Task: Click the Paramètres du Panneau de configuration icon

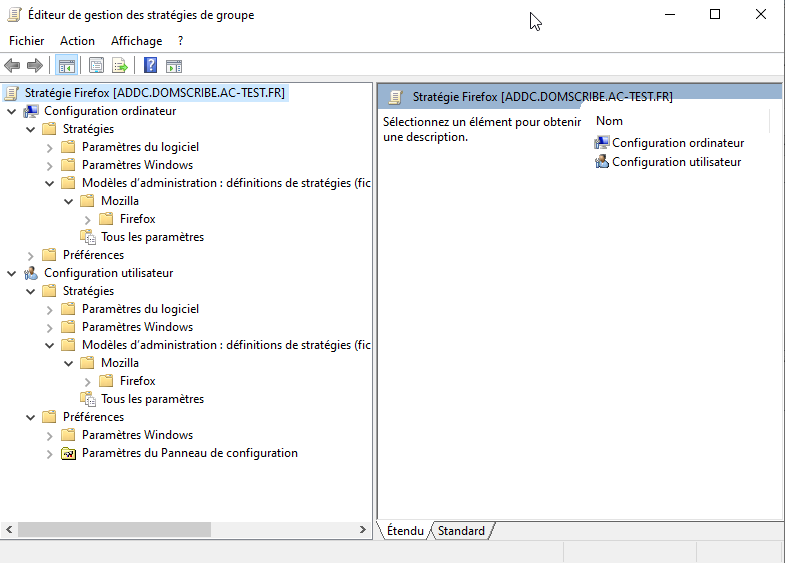Action: tap(68, 453)
